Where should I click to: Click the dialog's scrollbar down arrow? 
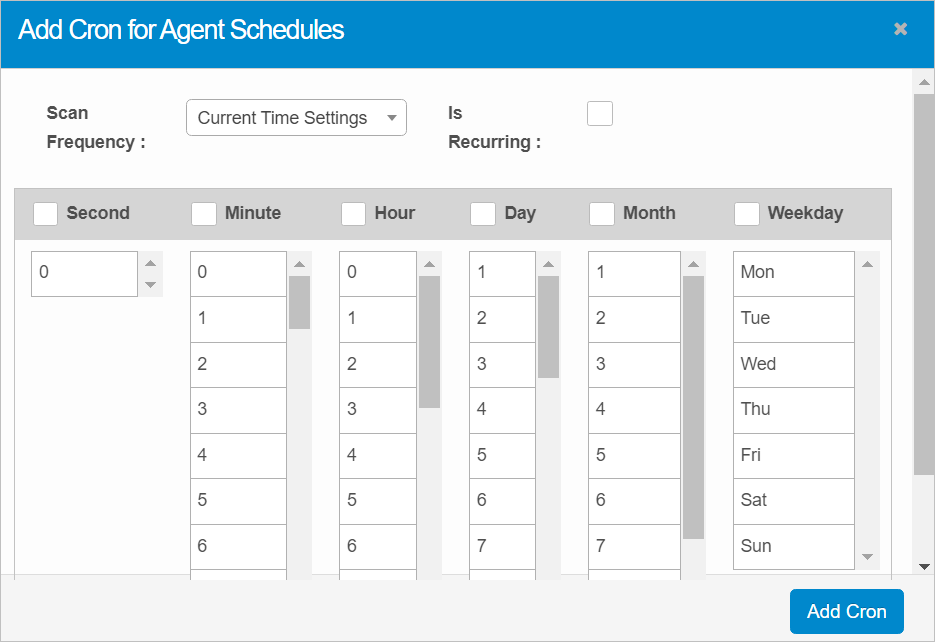pos(924,565)
